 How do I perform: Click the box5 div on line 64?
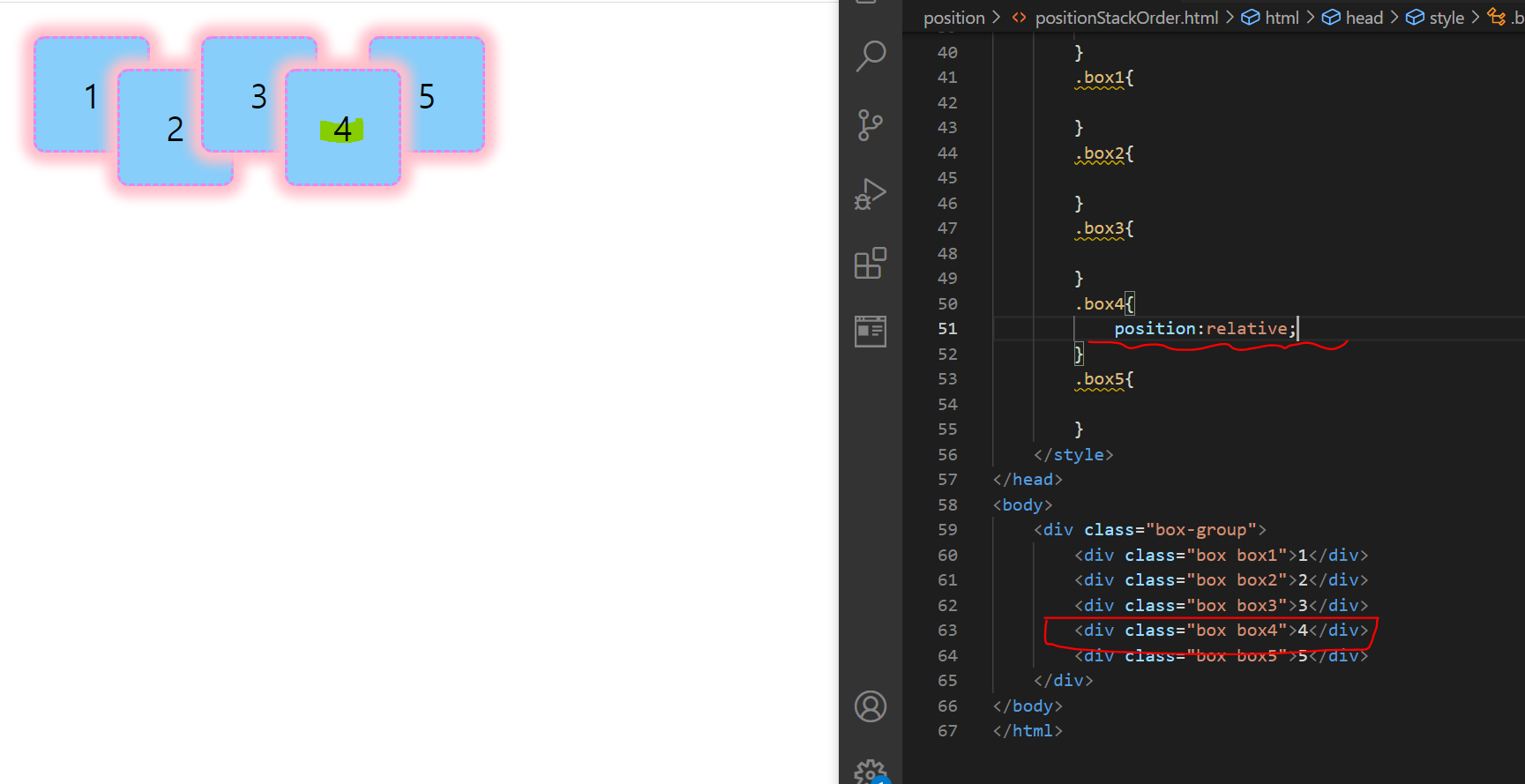1221,656
